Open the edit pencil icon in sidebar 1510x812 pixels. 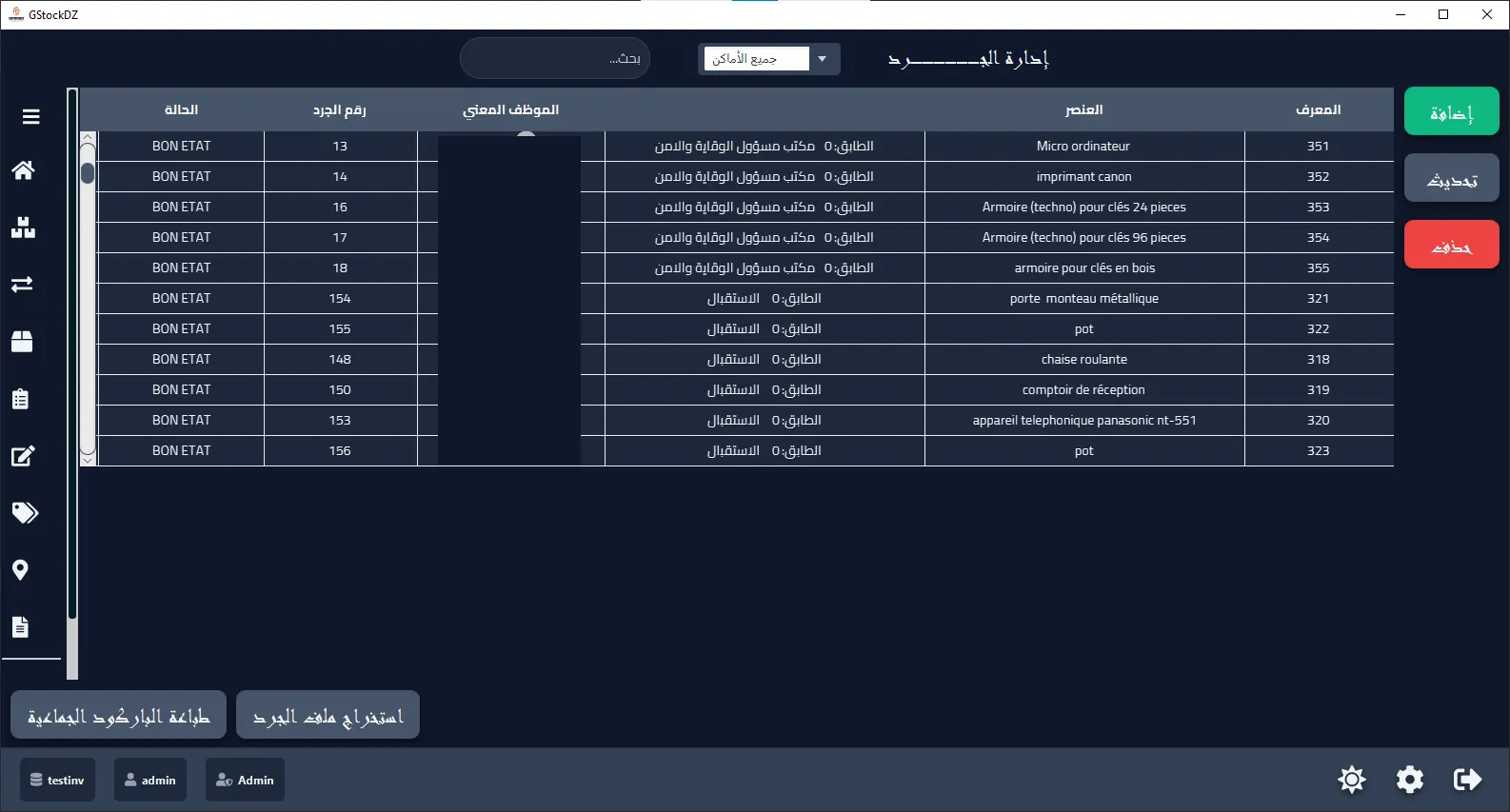[23, 456]
